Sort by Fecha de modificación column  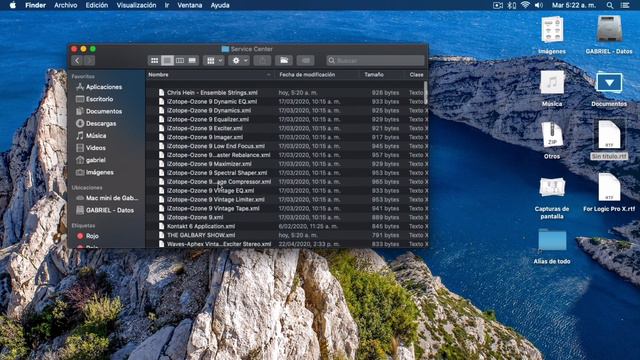[307, 75]
